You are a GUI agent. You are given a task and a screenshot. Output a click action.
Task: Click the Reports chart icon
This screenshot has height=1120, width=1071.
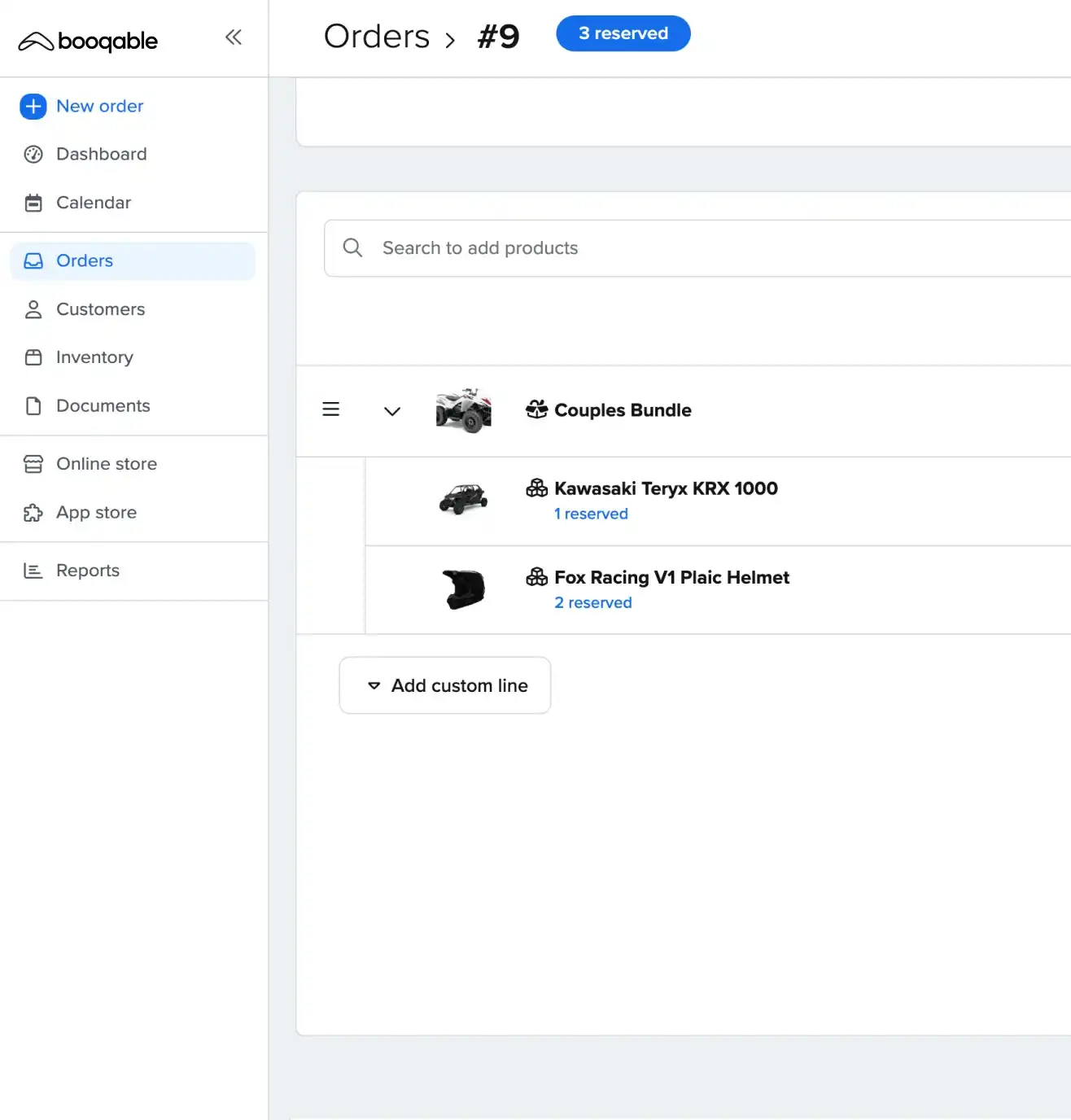(33, 571)
